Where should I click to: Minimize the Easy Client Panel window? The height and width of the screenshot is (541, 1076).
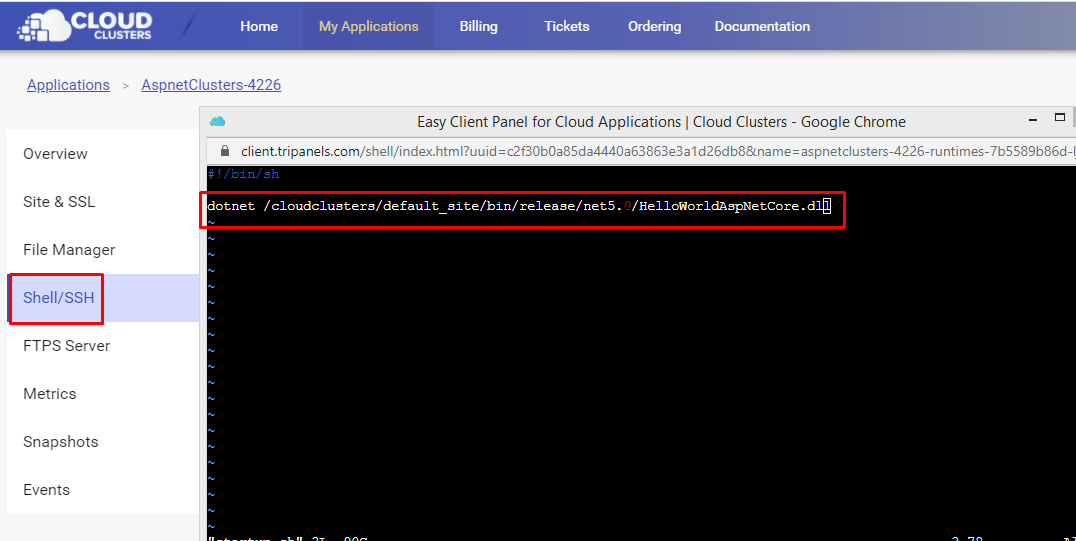click(x=1033, y=119)
